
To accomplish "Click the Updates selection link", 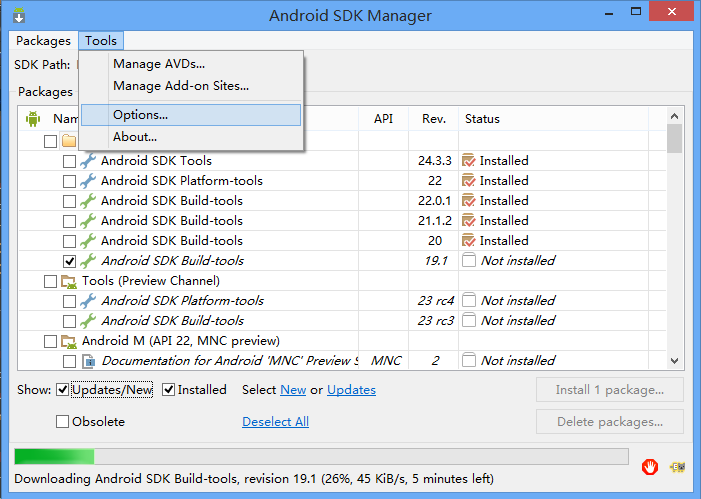I will pos(351,390).
